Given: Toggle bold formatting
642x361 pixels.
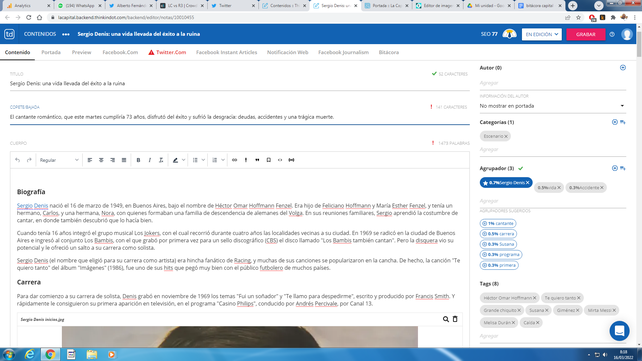Looking at the screenshot, I should point(138,160).
